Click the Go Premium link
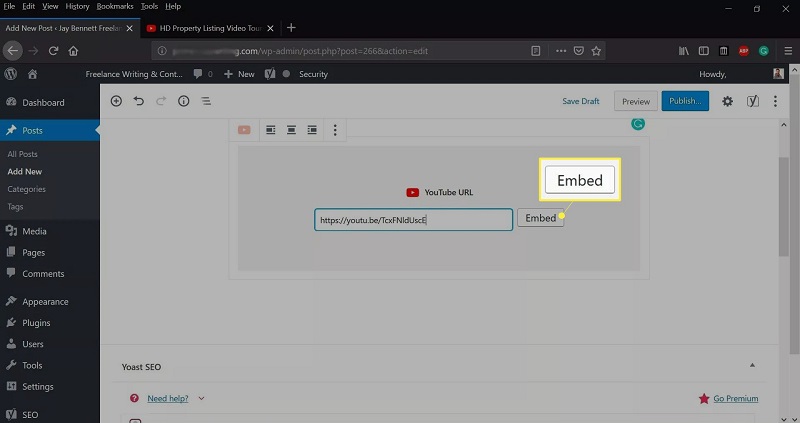Viewport: 800px width, 423px height. 736,399
